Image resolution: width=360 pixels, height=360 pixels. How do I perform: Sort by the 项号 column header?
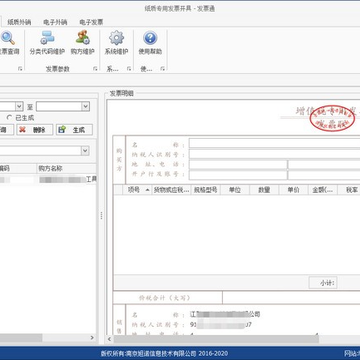138,190
